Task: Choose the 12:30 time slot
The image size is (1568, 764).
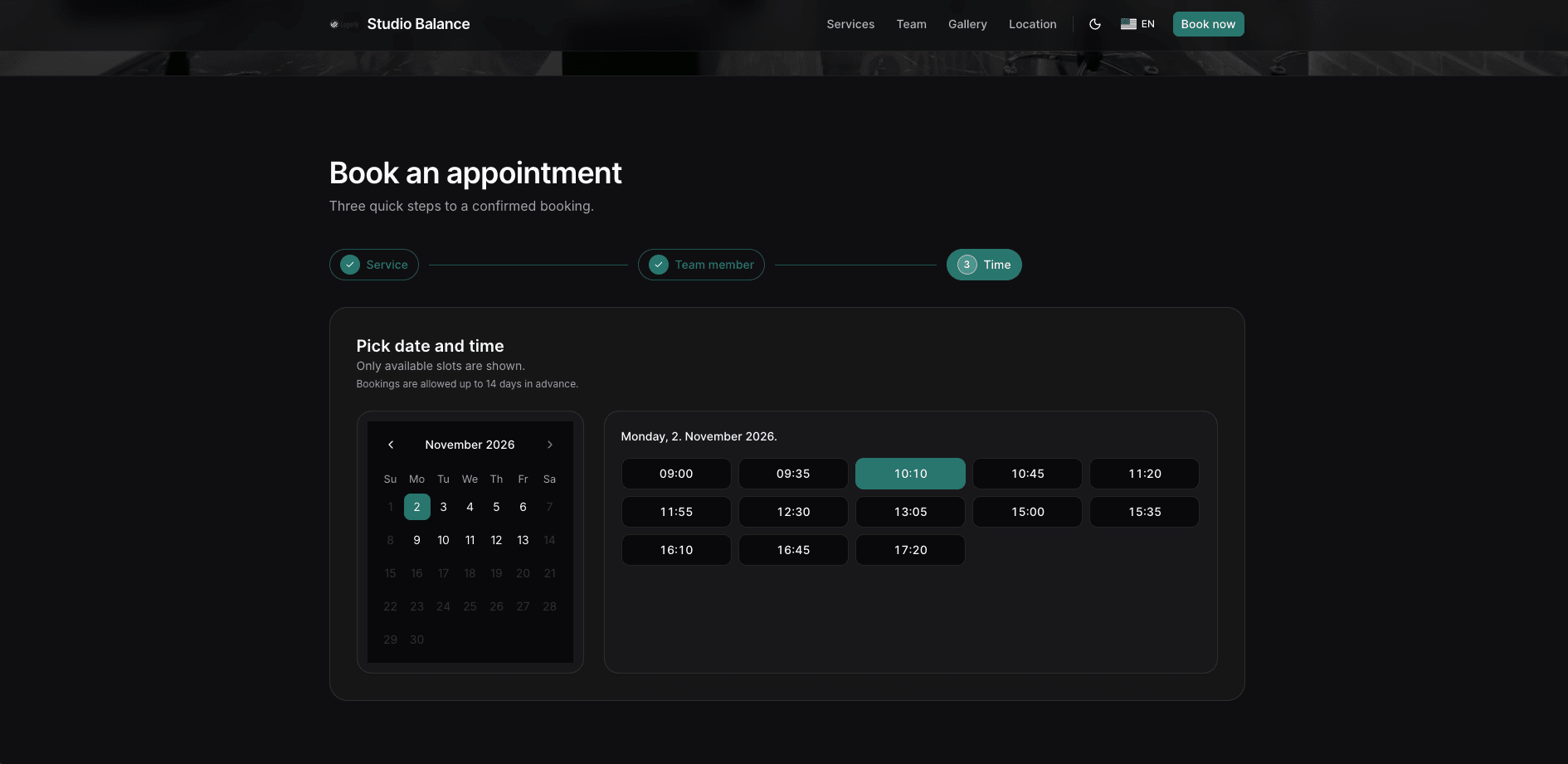Action: tap(793, 512)
